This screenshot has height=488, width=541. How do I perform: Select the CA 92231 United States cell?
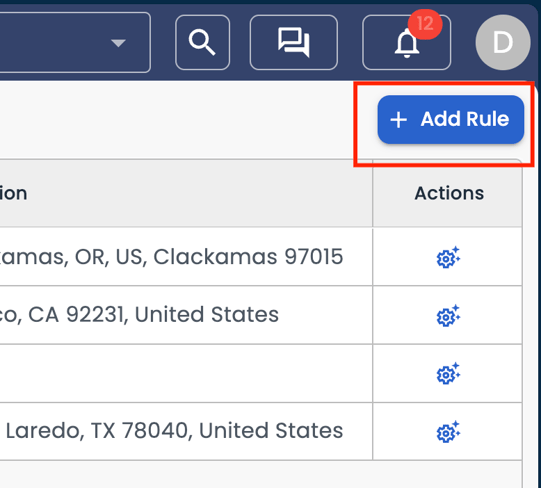point(186,315)
